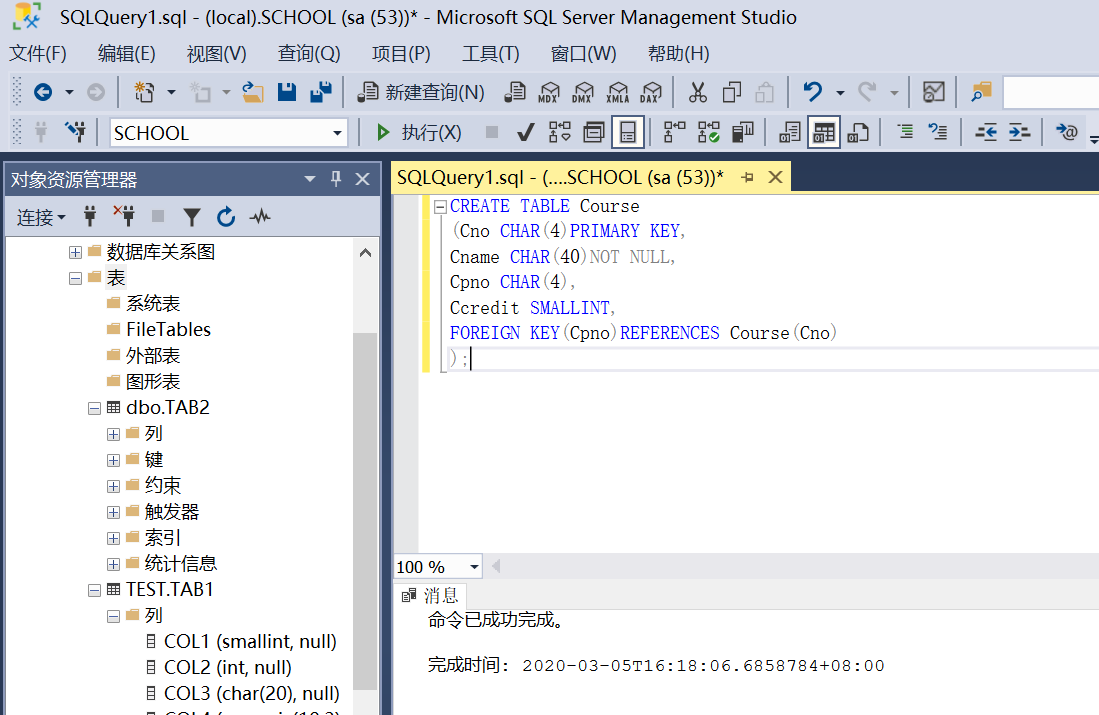Click the quick launch search field
This screenshot has width=1099, height=715.
coord(1051,92)
